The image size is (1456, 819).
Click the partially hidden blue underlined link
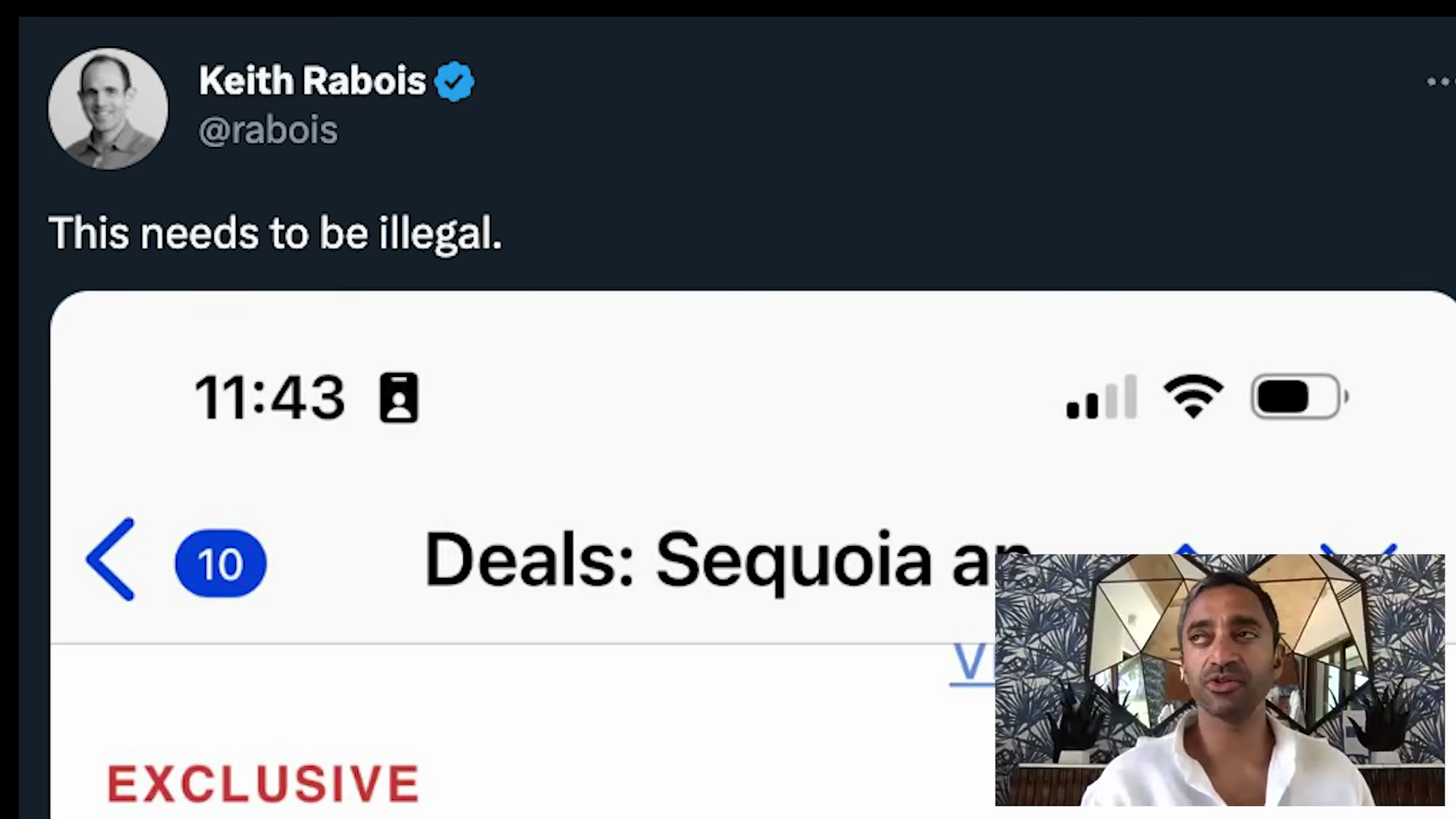click(972, 663)
